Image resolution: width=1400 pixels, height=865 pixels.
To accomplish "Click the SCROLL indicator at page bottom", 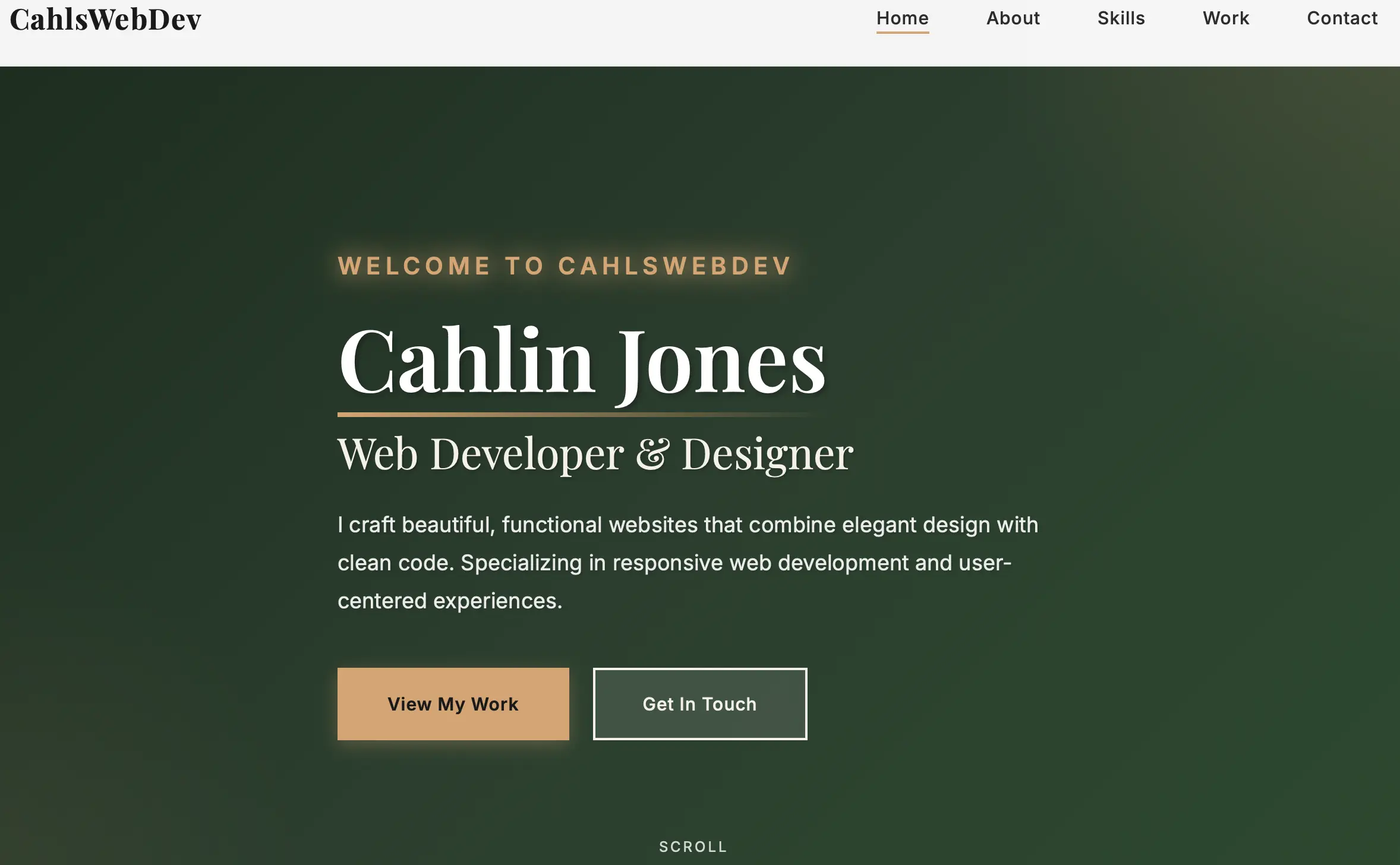I will tap(693, 846).
